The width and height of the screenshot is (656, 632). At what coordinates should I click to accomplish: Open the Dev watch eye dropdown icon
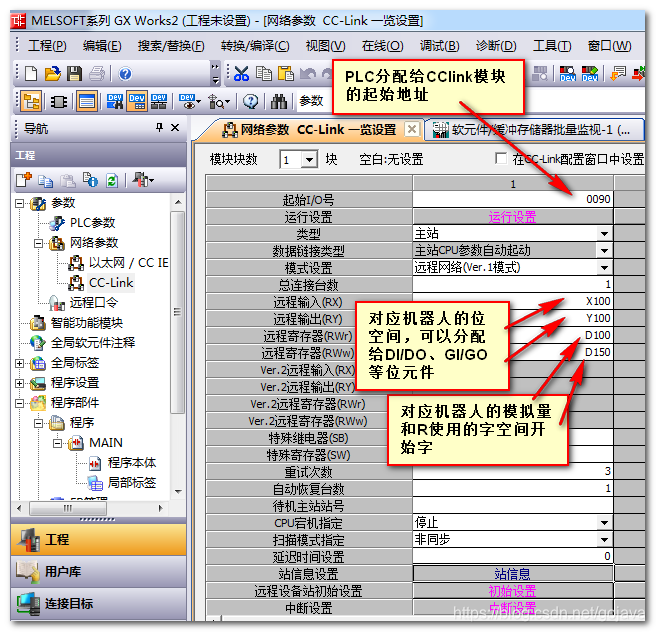[x=190, y=101]
